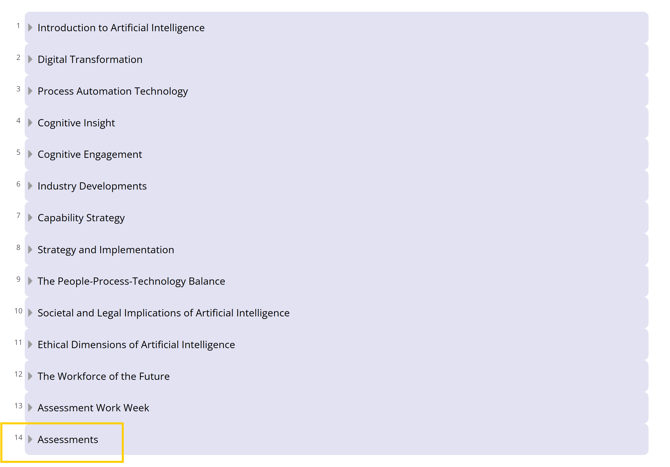Expand the arrow beside Assessment Work Week
This screenshot has height=467, width=670.
pyautogui.click(x=30, y=408)
